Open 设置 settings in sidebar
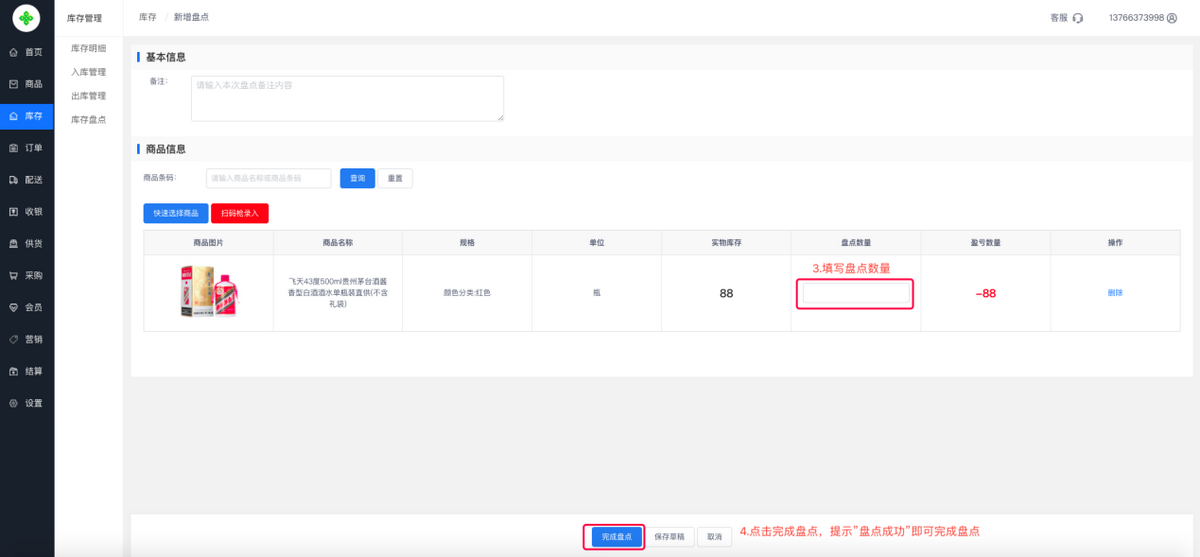 pyautogui.click(x=26, y=403)
